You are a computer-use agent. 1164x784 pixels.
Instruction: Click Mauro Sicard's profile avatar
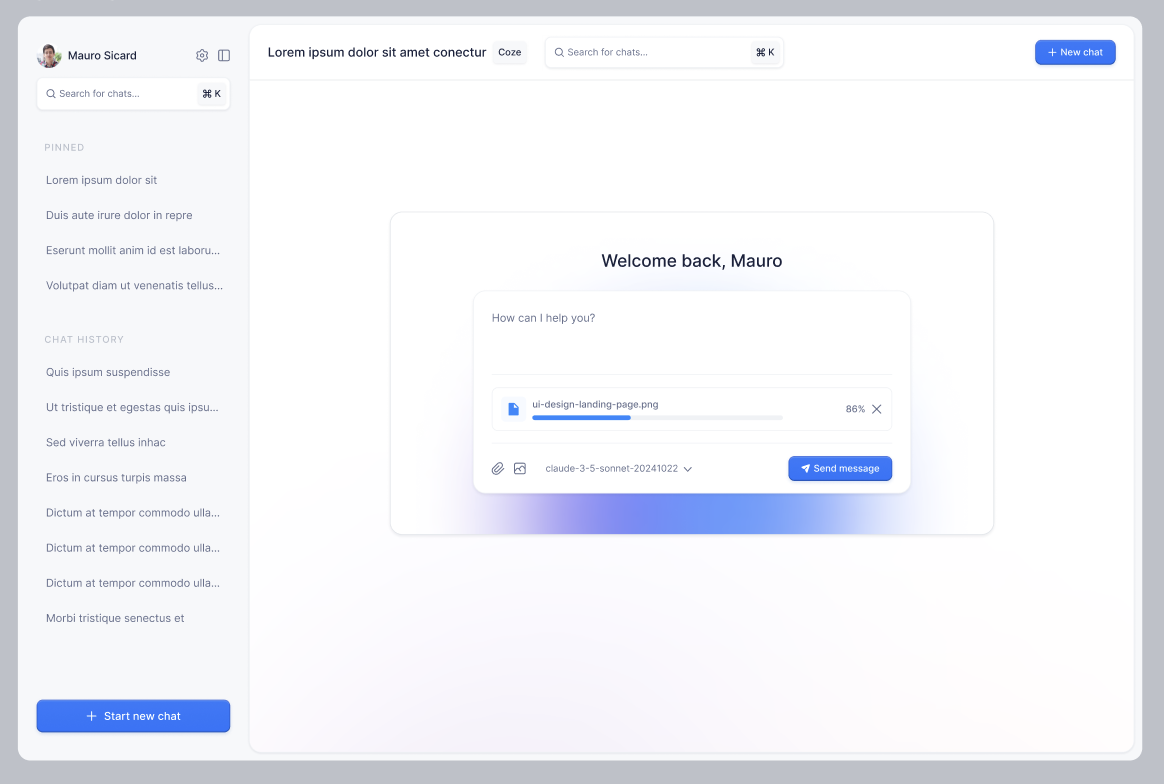click(x=49, y=56)
